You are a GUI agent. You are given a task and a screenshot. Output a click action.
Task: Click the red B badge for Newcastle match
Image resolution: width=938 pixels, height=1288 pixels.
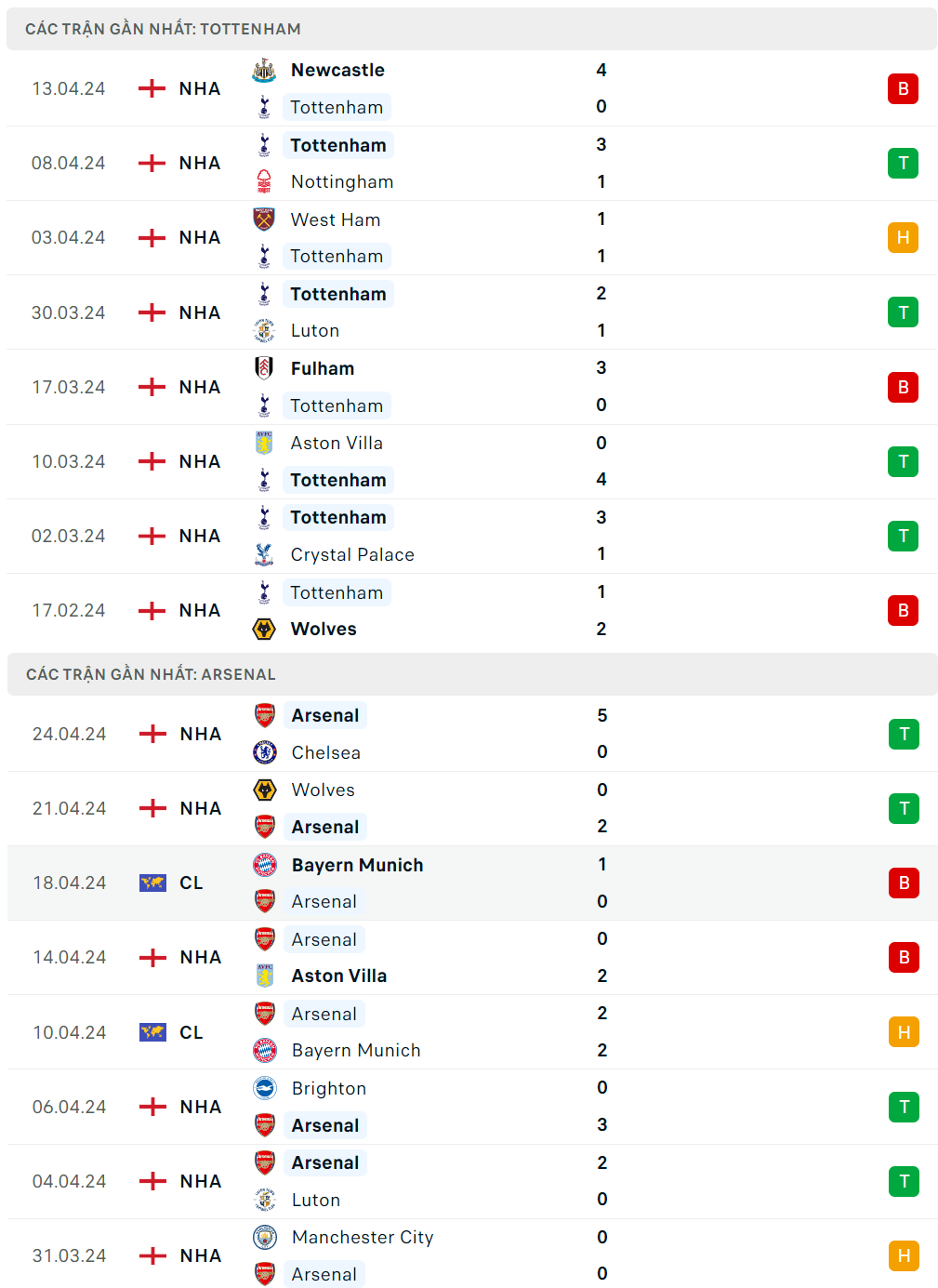tap(903, 88)
